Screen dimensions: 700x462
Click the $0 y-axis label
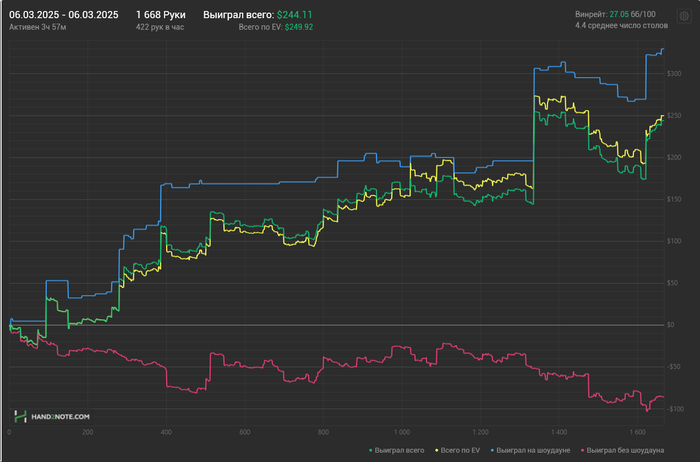click(671, 325)
